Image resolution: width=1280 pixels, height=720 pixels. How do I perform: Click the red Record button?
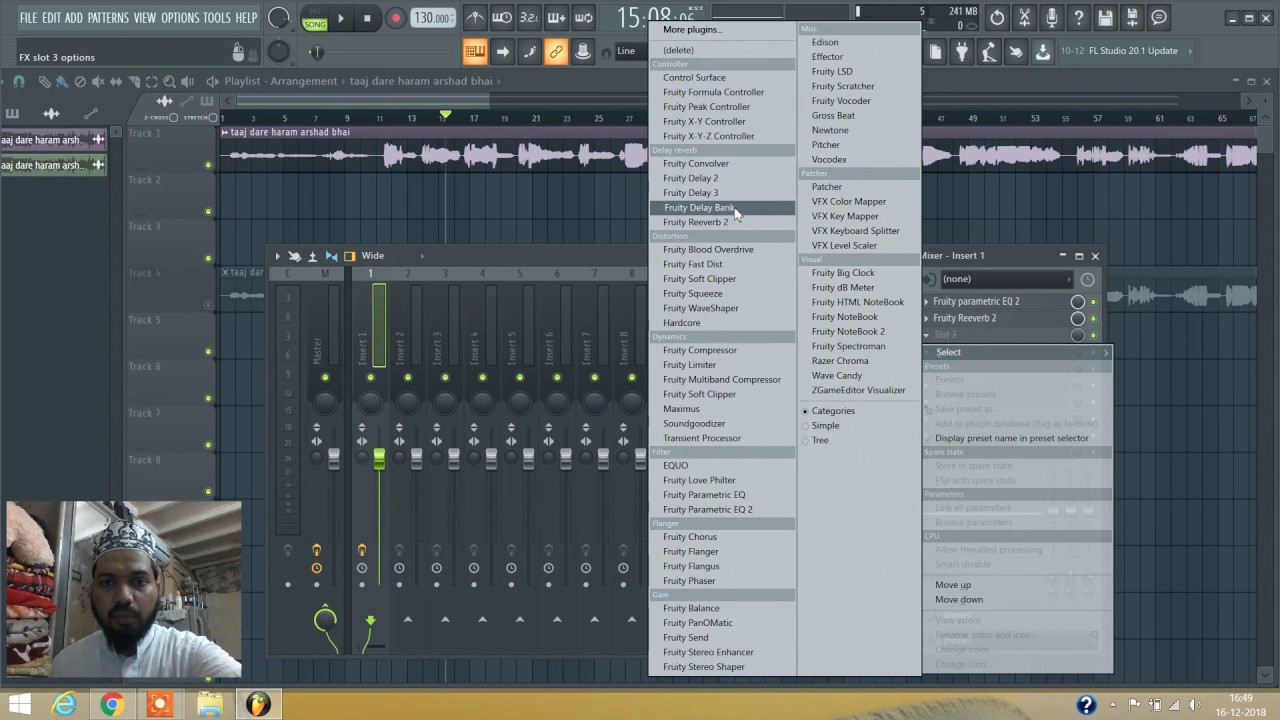(x=396, y=18)
